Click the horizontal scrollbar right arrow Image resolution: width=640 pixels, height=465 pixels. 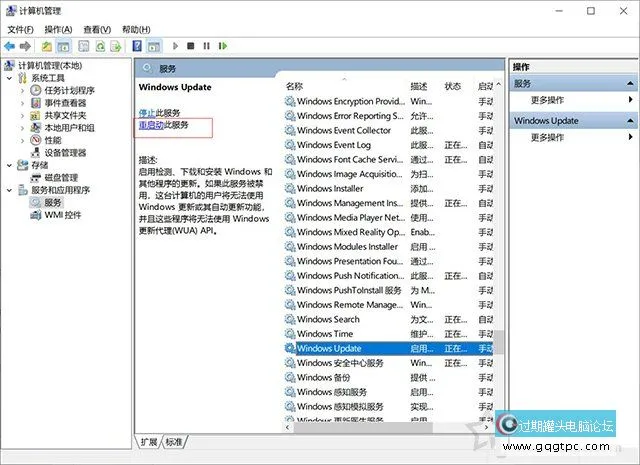coord(486,427)
